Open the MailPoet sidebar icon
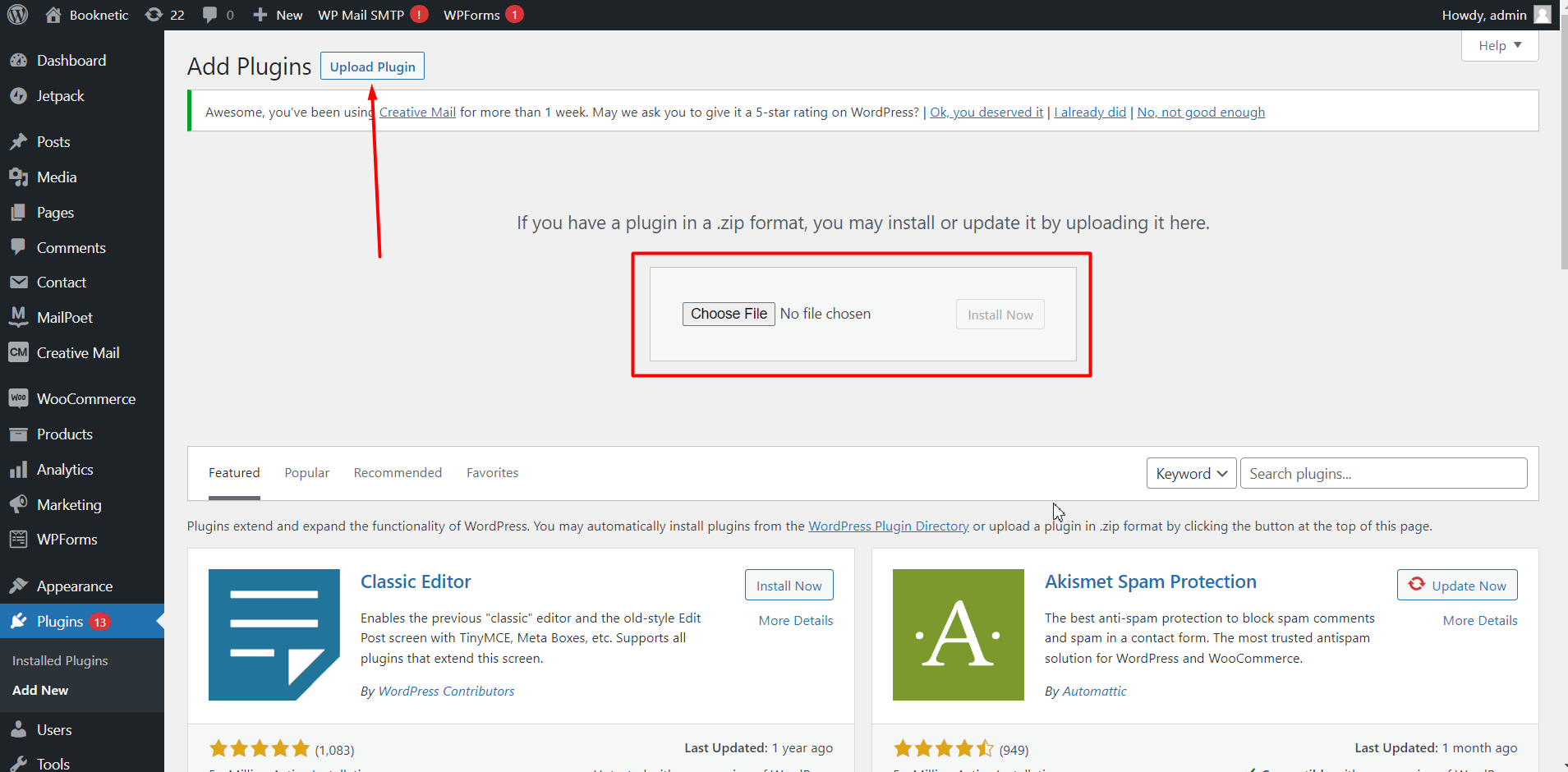The width and height of the screenshot is (1568, 772). 18,317
